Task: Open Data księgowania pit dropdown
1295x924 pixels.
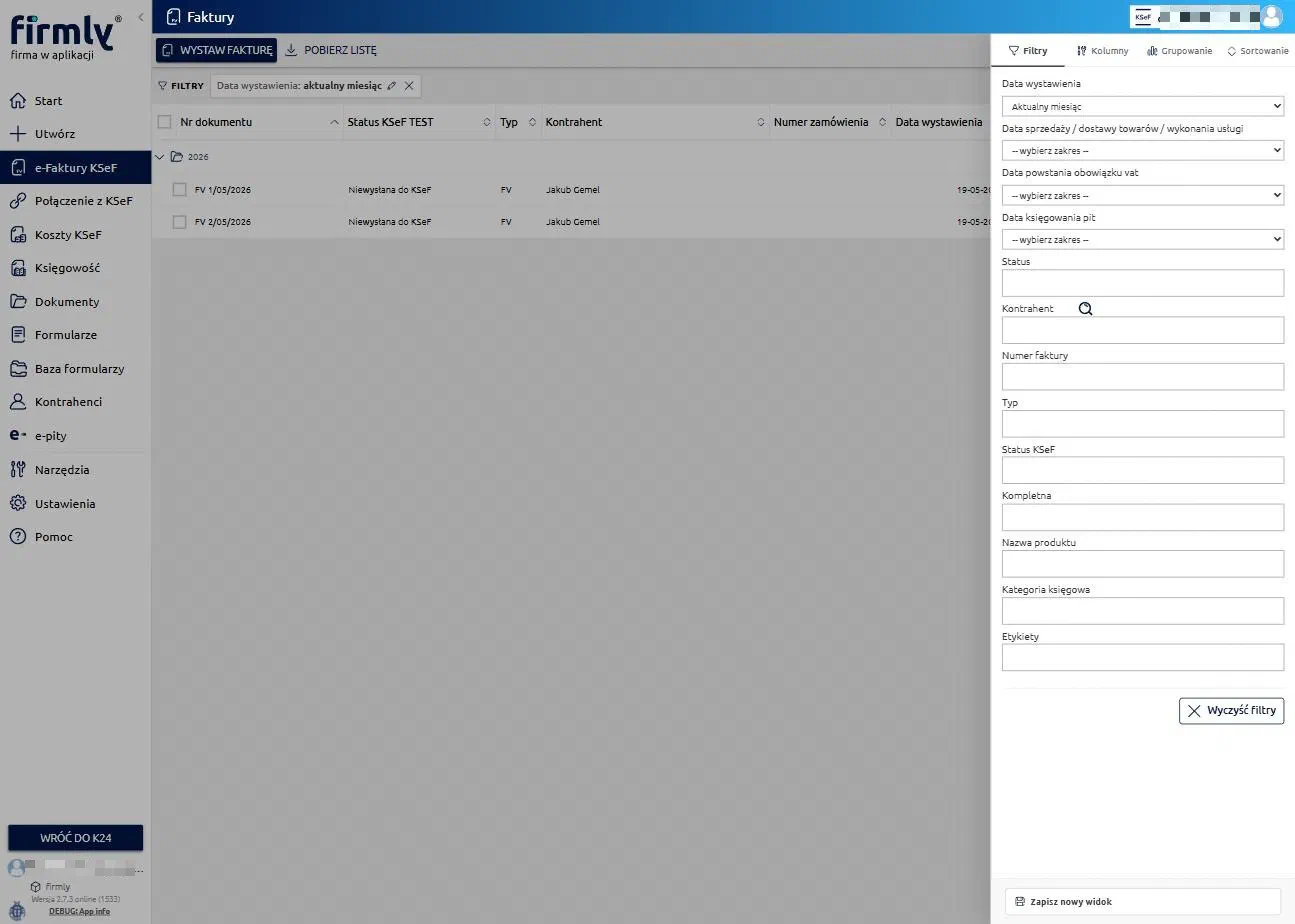Action: click(1143, 239)
